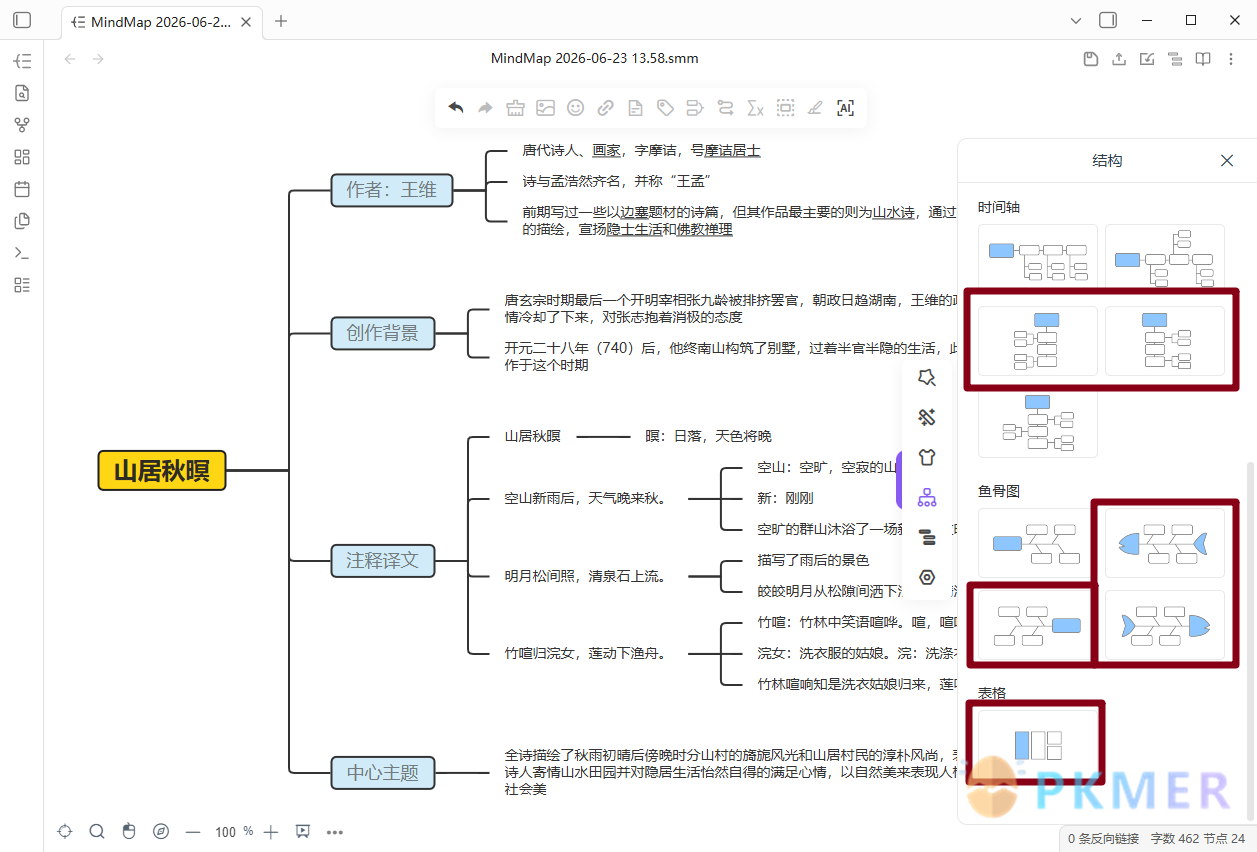Select the purple structure layout icon
Screen dimensions: 1257x852
[927, 497]
